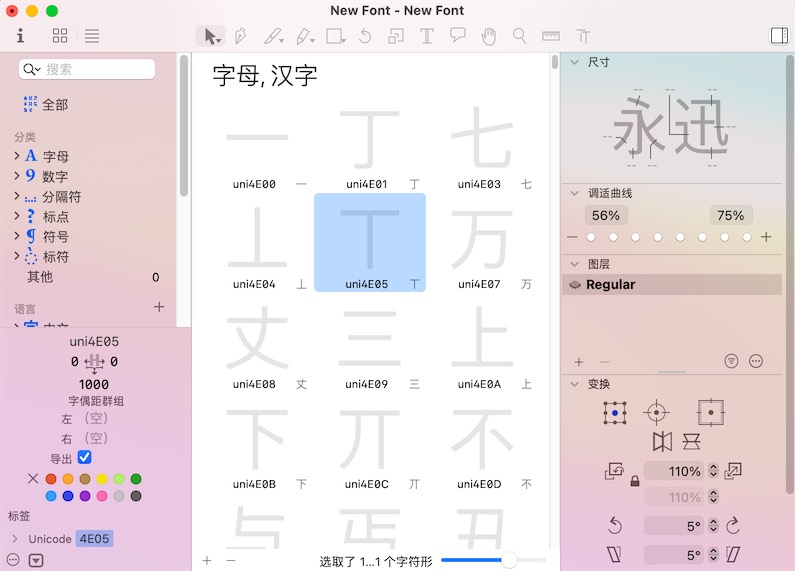Expand the 数字 category

[17, 176]
